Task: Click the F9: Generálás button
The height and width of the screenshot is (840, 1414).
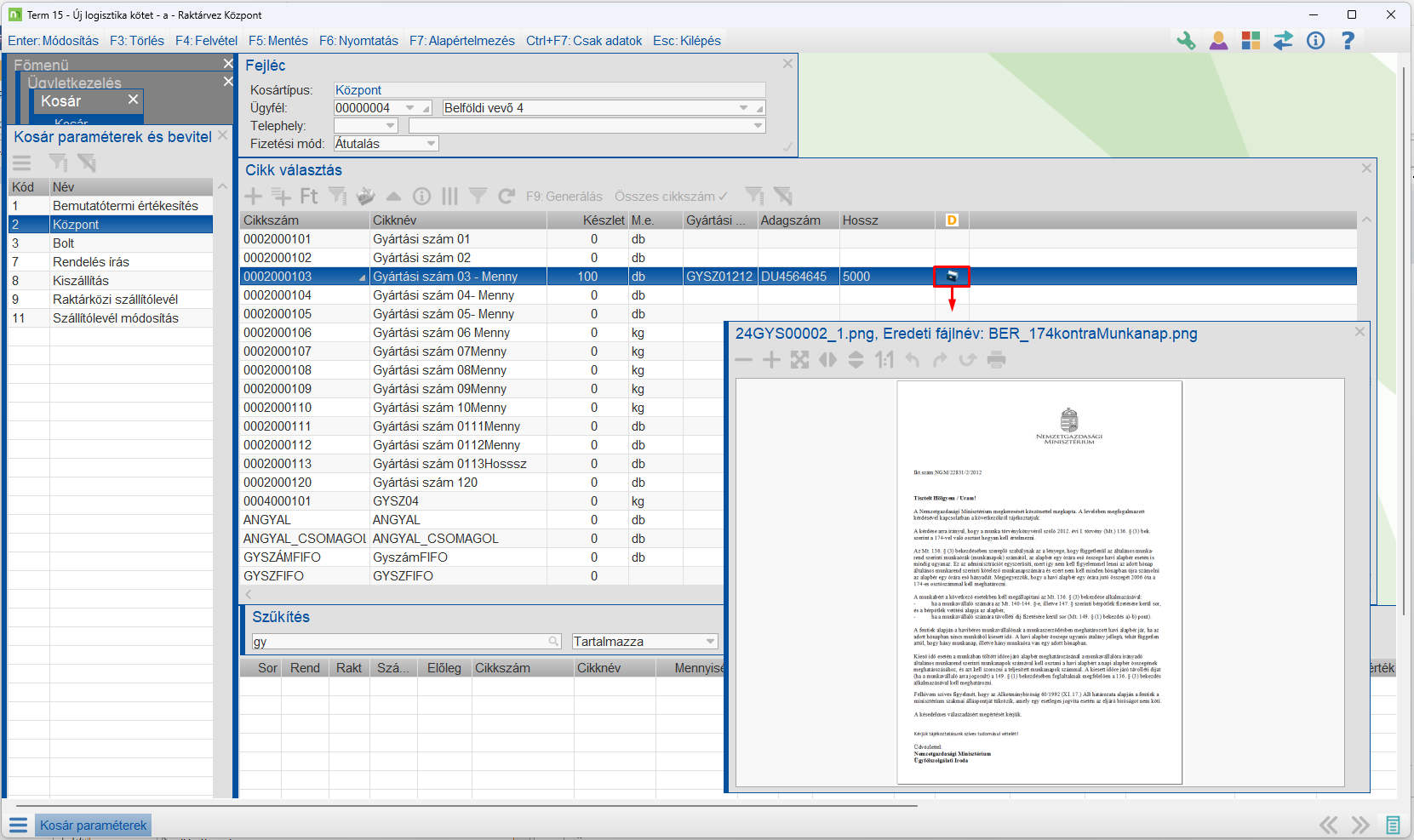Action: pos(564,197)
